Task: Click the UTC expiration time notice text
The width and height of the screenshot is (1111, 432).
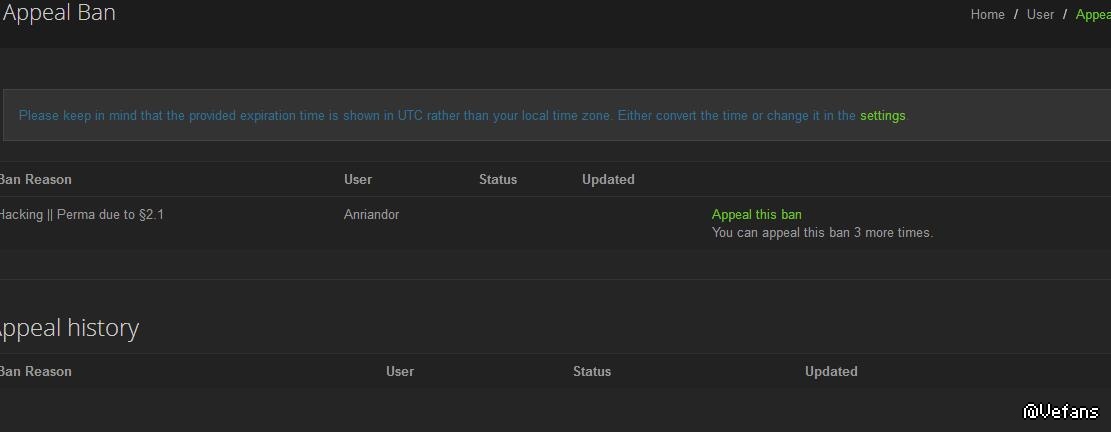Action: pos(437,116)
